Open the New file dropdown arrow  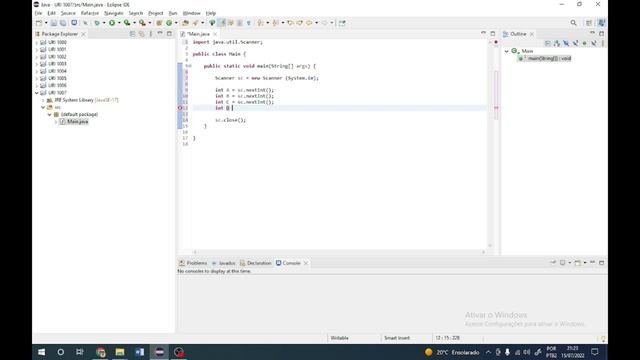pyautogui.click(x=46, y=23)
